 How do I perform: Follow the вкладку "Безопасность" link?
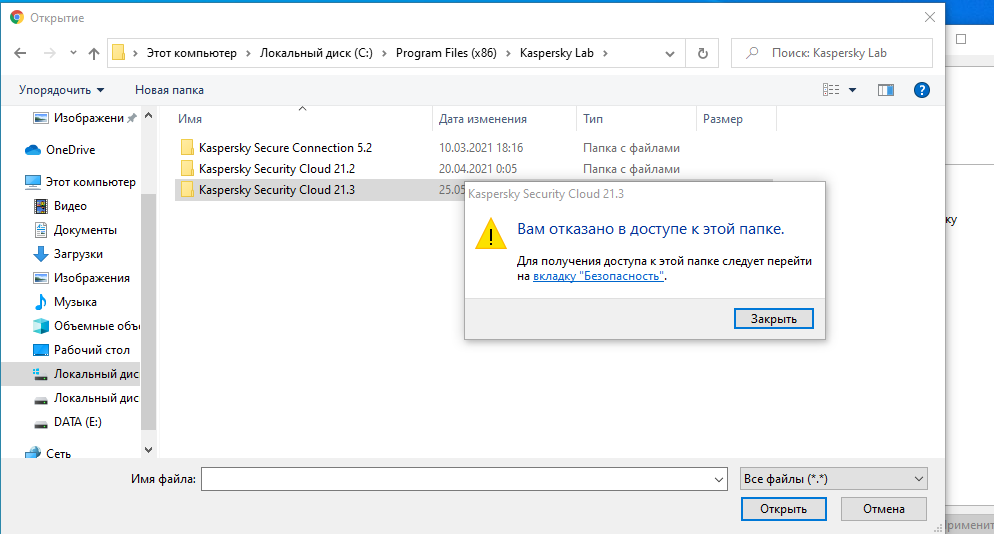tap(598, 276)
